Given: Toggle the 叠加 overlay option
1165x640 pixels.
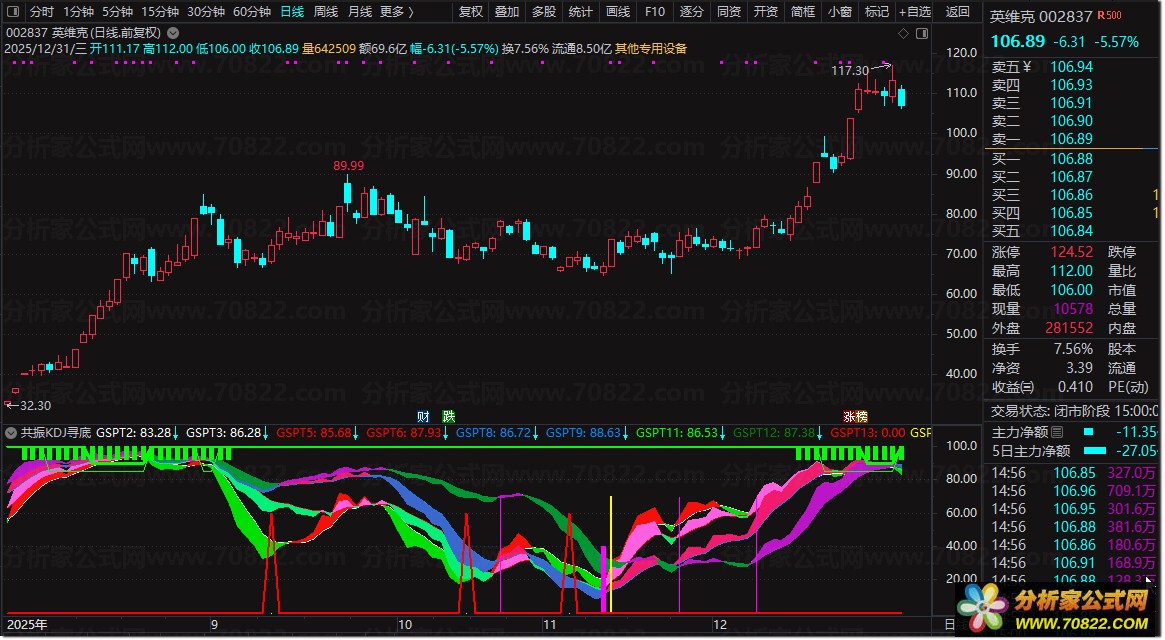Looking at the screenshot, I should click(507, 11).
